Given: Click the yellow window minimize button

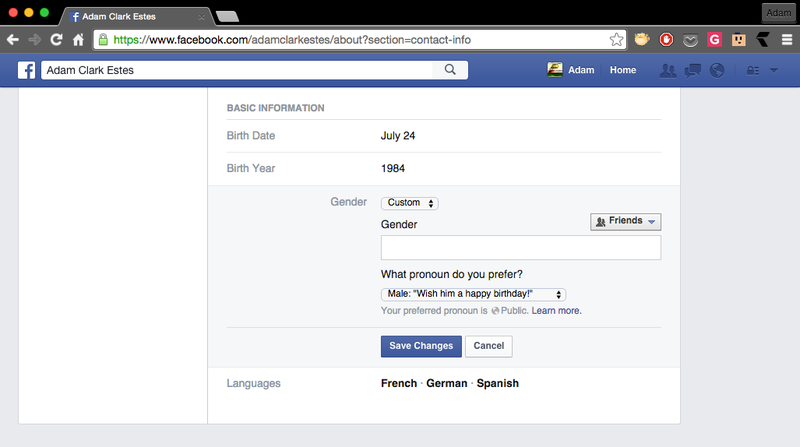Looking at the screenshot, I should [x=29, y=13].
